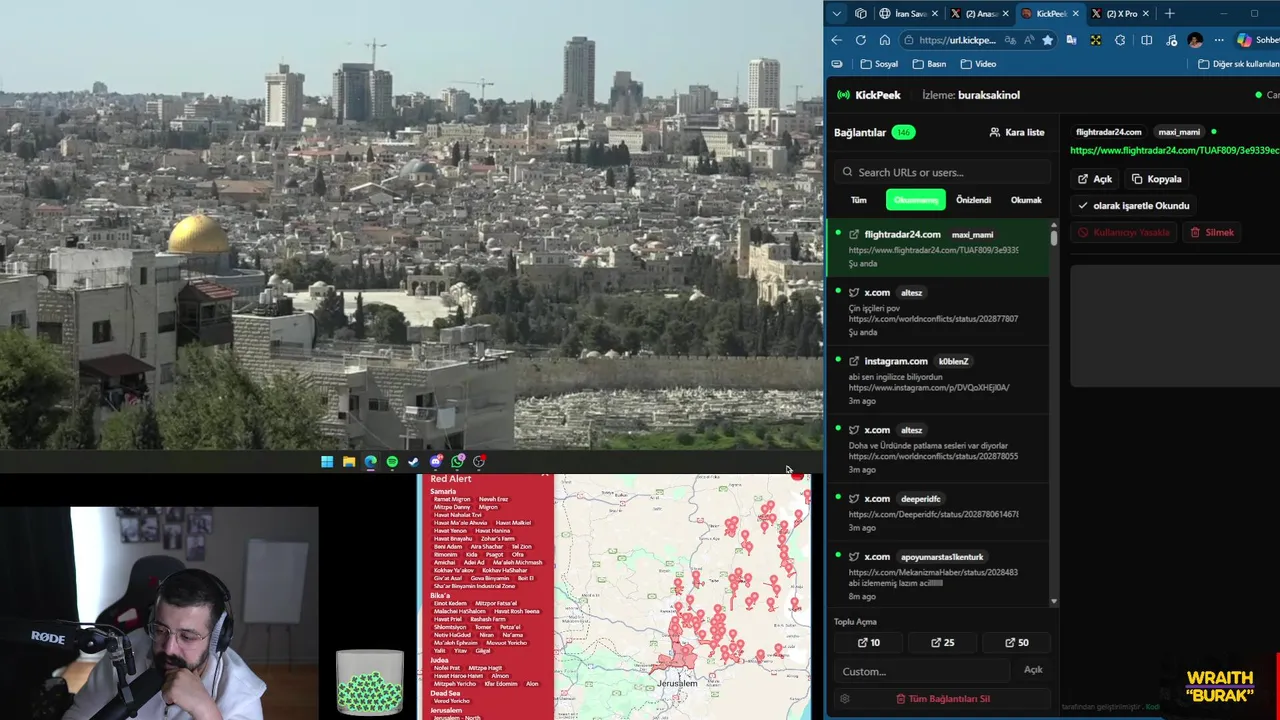
Task: Reload the page with the refresh icon
Action: pyautogui.click(x=861, y=40)
